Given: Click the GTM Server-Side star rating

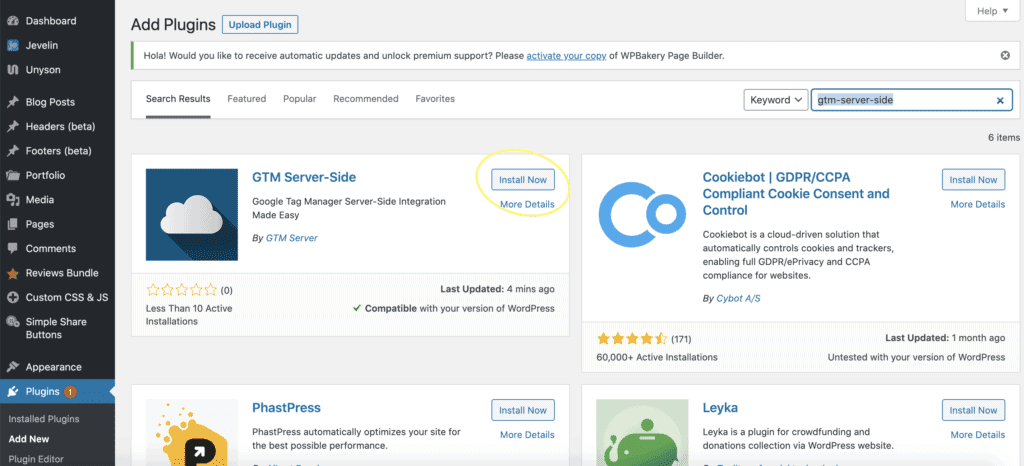Looking at the screenshot, I should point(182,290).
